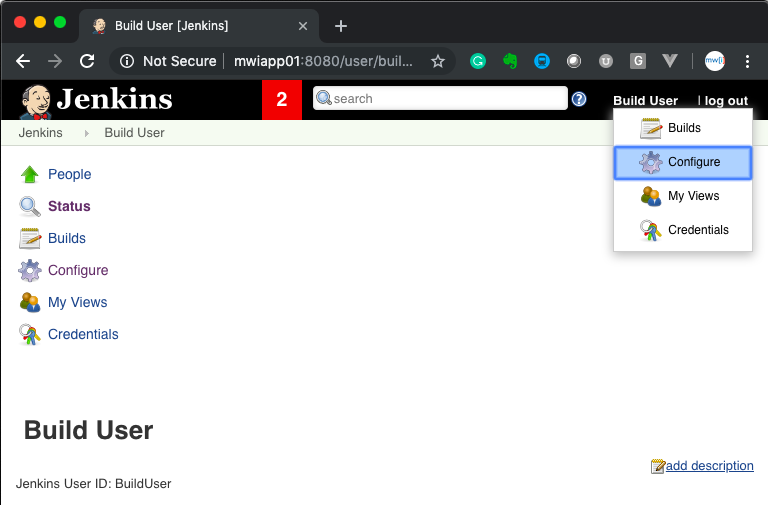The height and width of the screenshot is (505, 768).
Task: Click the Status magnifier icon in sidebar
Action: point(30,206)
